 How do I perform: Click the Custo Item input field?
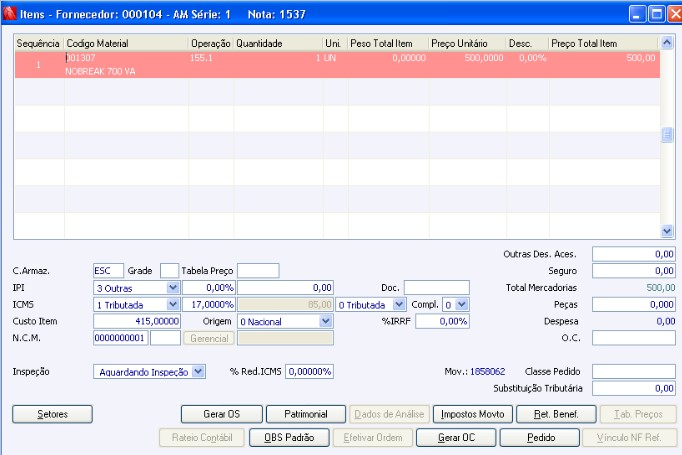[137, 321]
